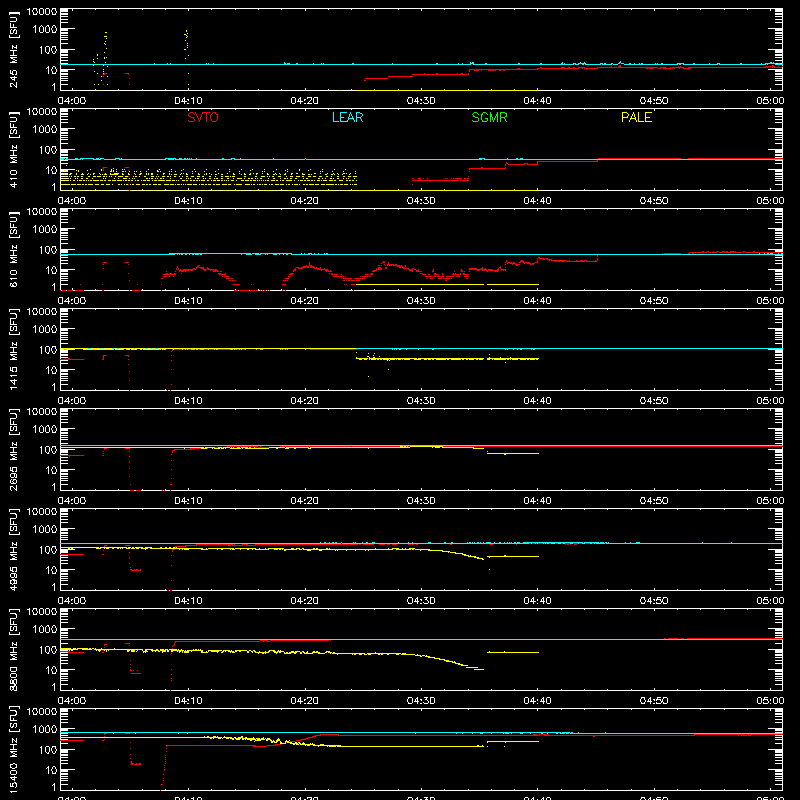The width and height of the screenshot is (800, 800).
Task: Click 04:00 under the 245 MHz plot
Action: click(71, 101)
